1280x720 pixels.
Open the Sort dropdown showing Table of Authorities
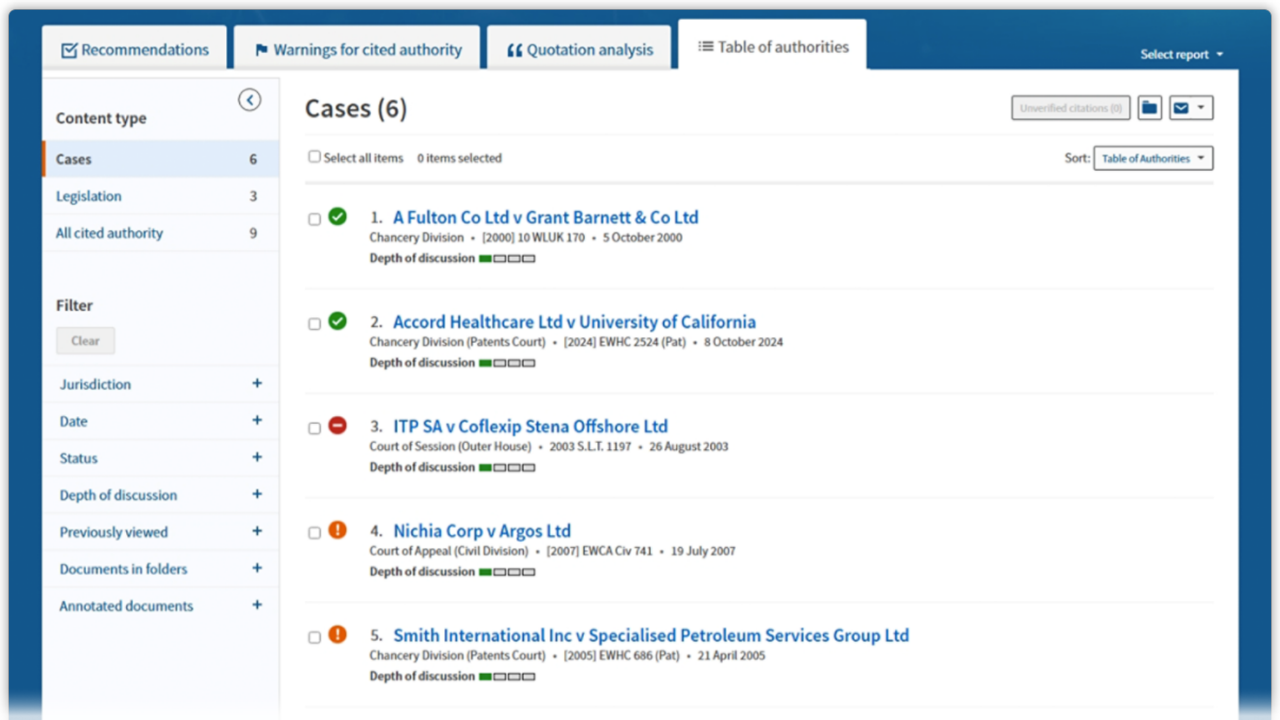click(x=1153, y=157)
